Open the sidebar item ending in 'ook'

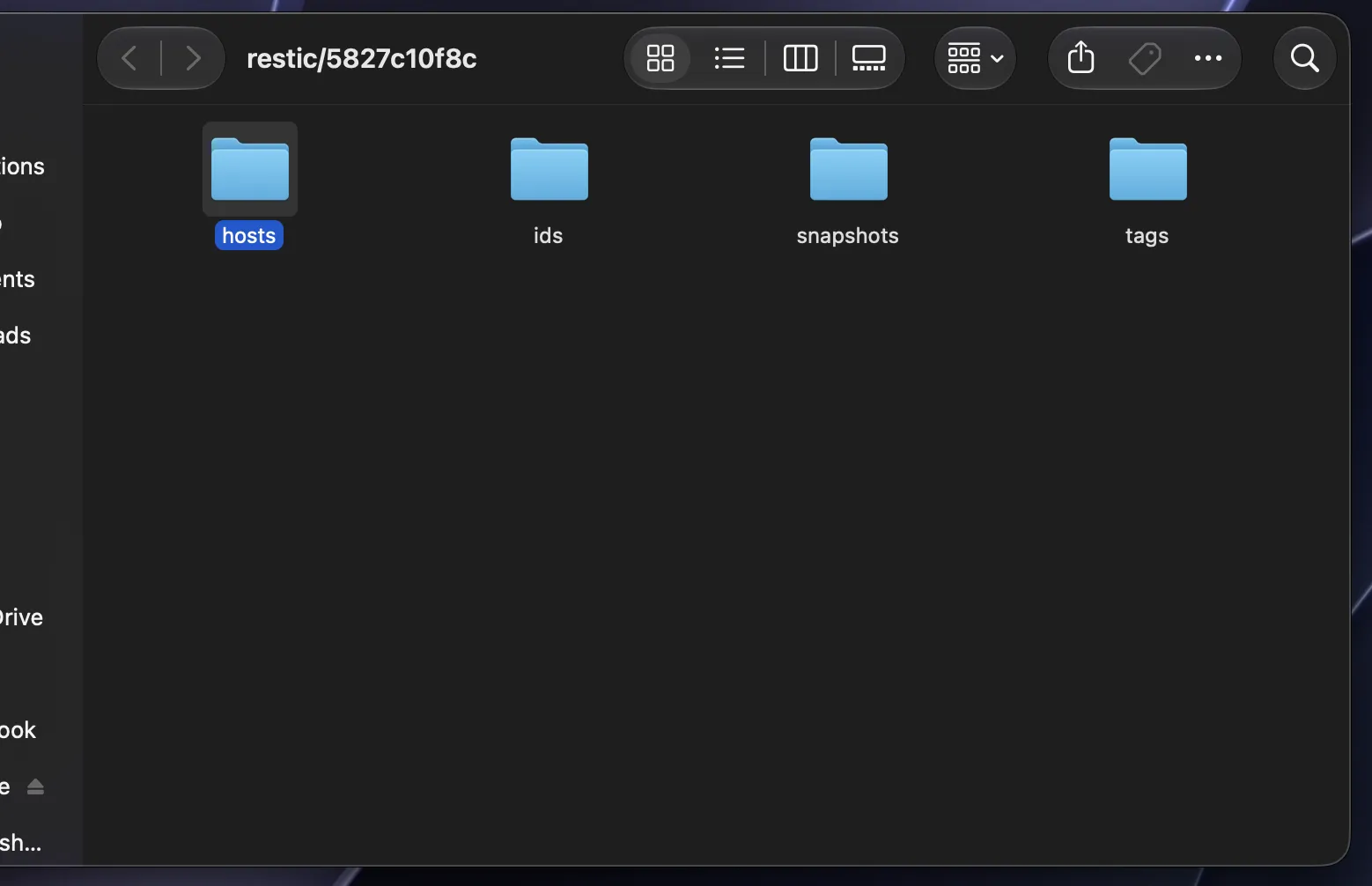pyautogui.click(x=18, y=730)
